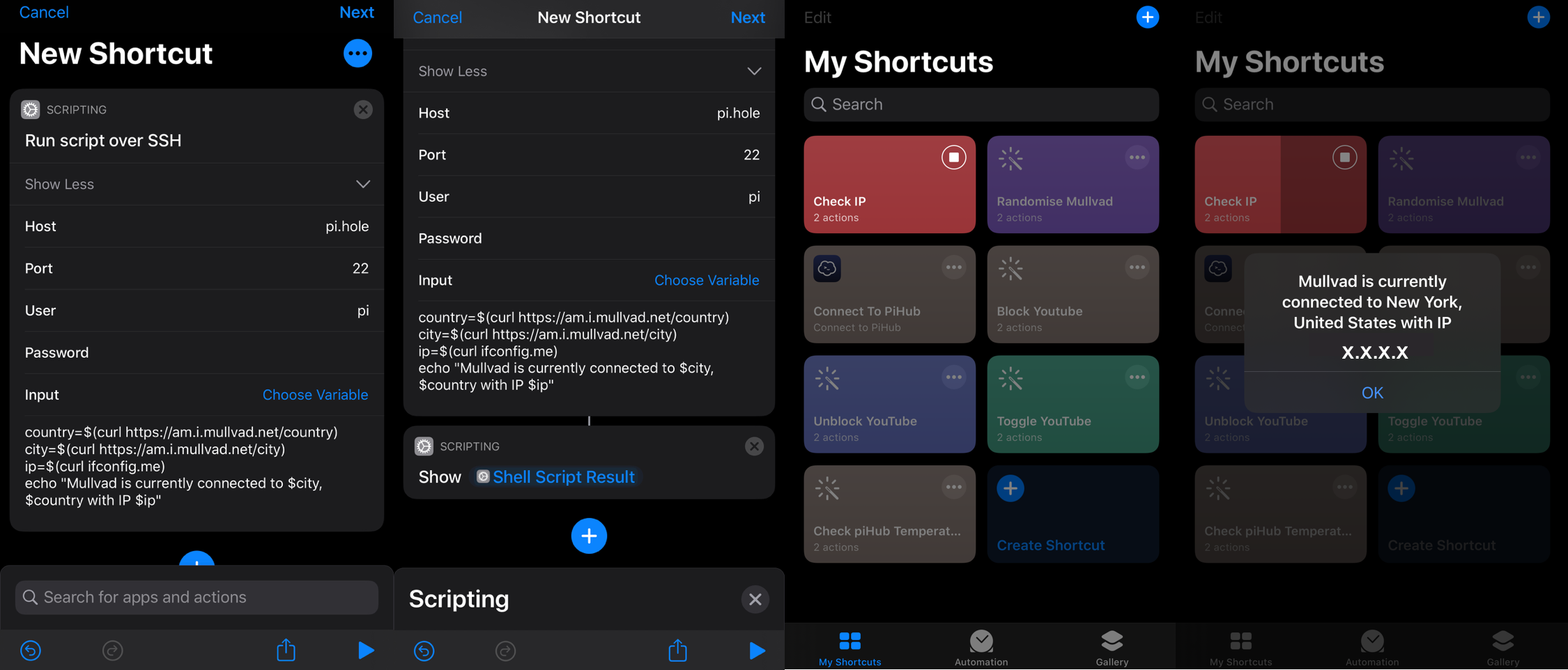Screen dimensions: 1568x670
Task: Click the share icon in left toolbar
Action: [286, 650]
